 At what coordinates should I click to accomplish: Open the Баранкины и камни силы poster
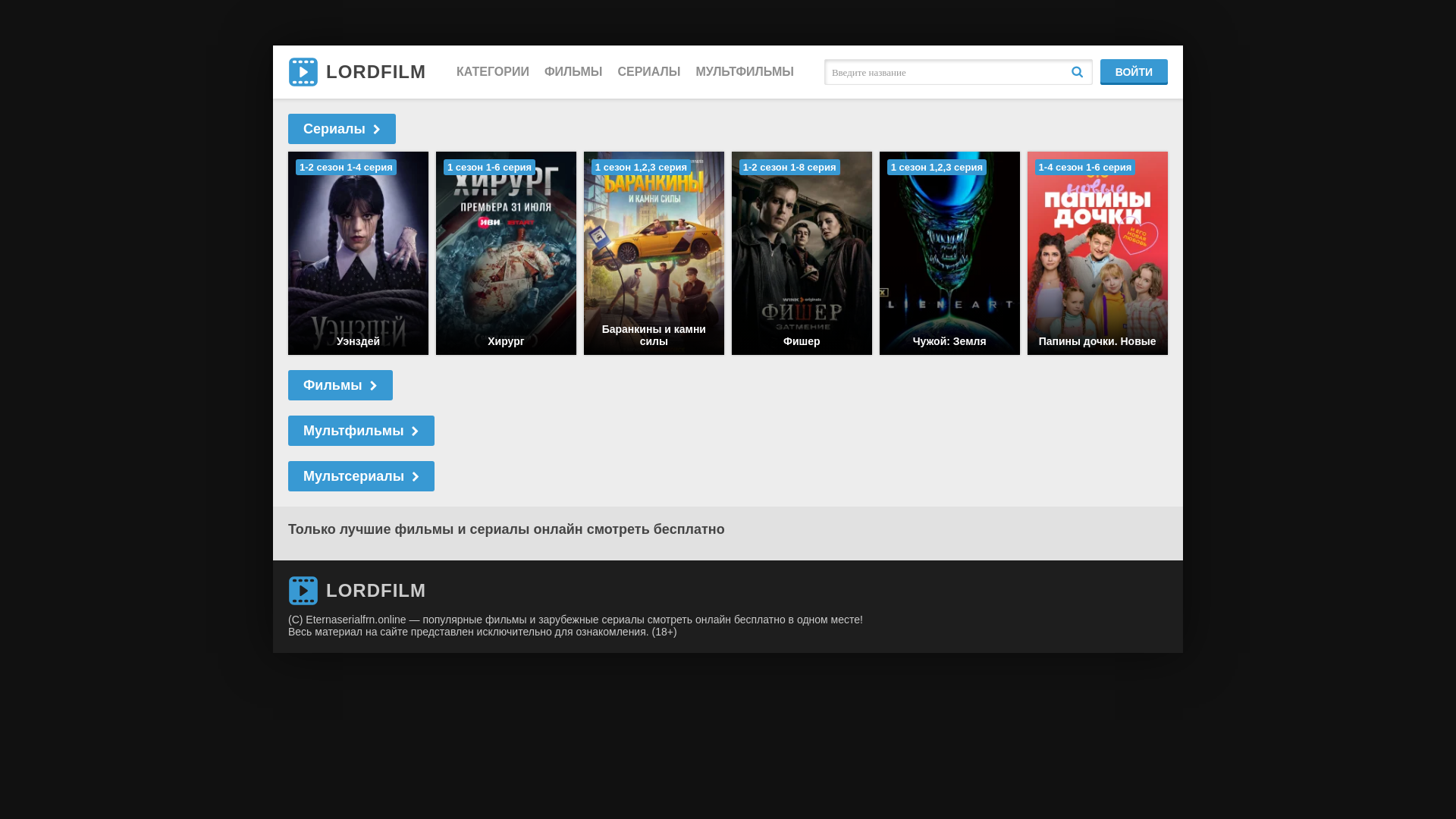point(654,253)
